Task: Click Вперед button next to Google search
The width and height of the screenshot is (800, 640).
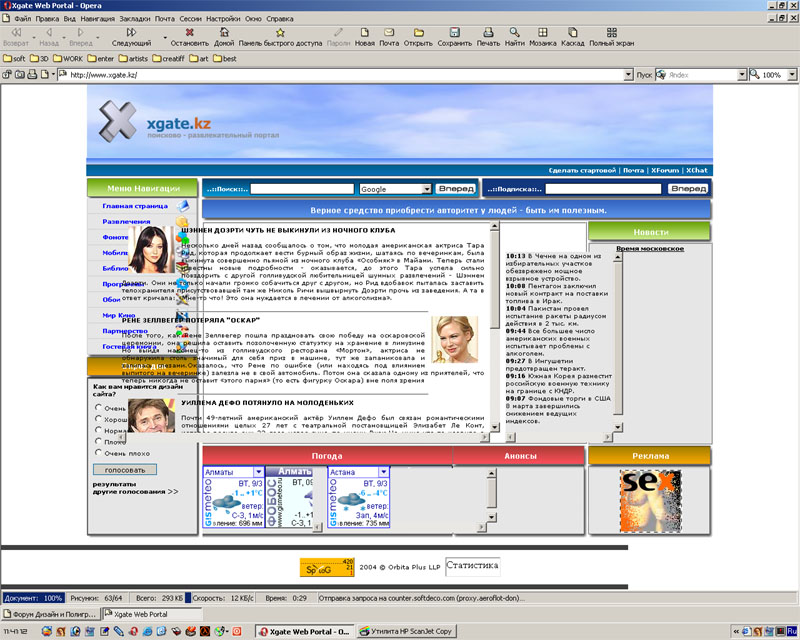Action: coord(456,189)
